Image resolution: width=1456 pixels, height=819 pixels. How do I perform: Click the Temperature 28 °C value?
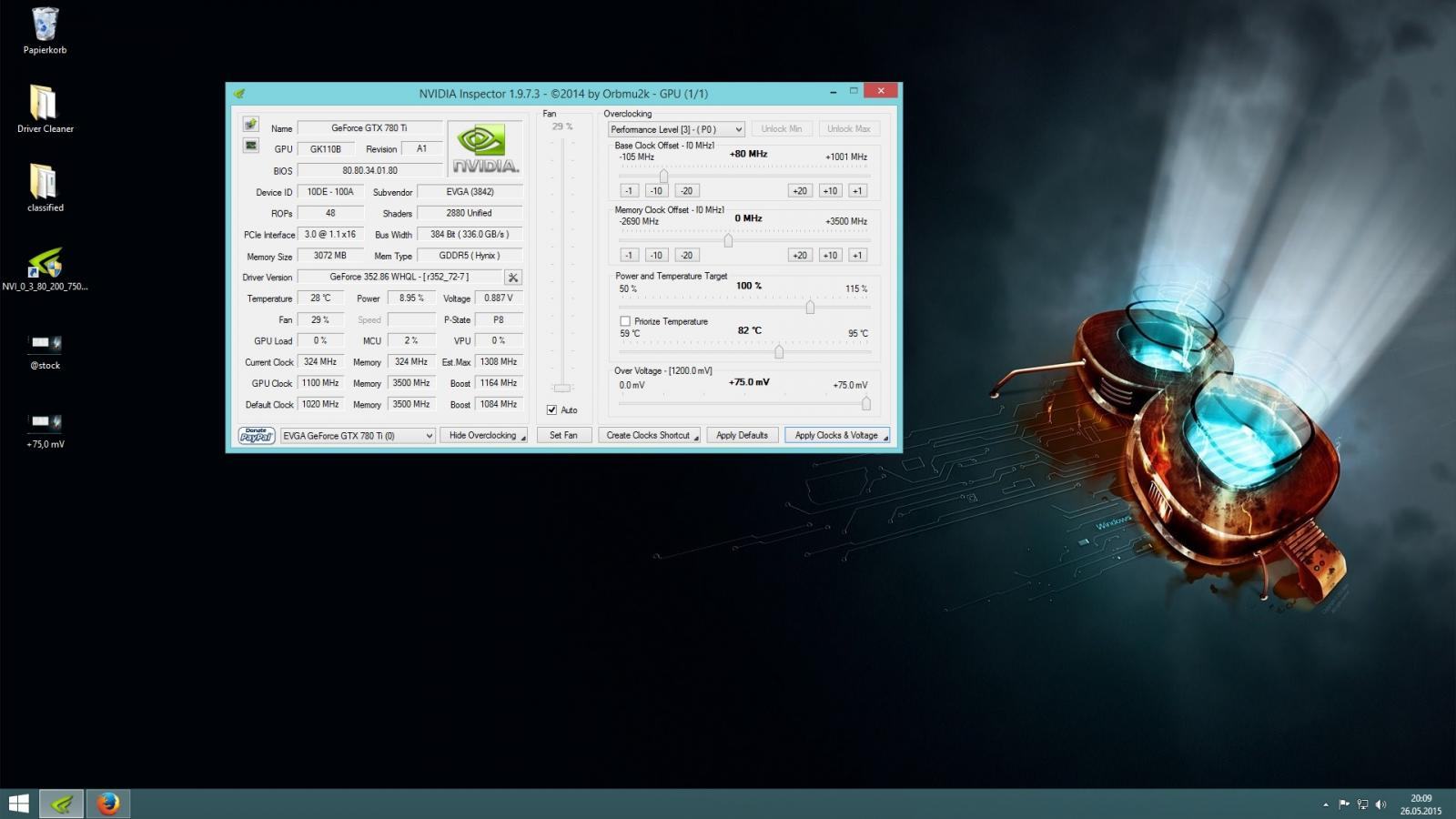320,298
